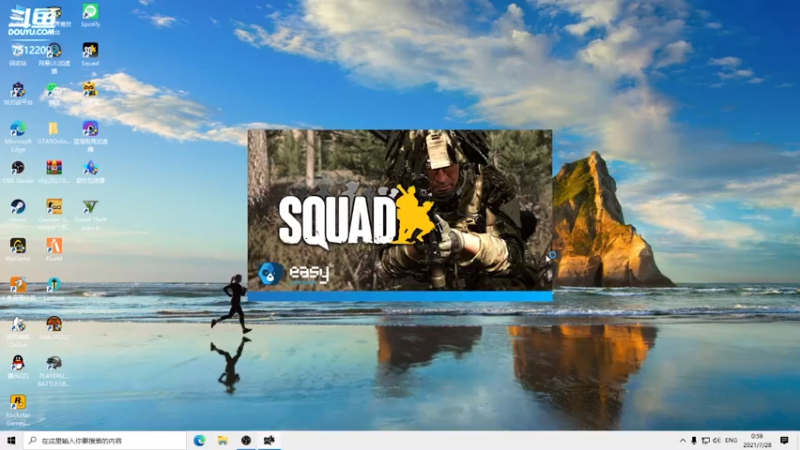The width and height of the screenshot is (800, 450).
Task: Click the Windows Start button
Action: (x=11, y=440)
